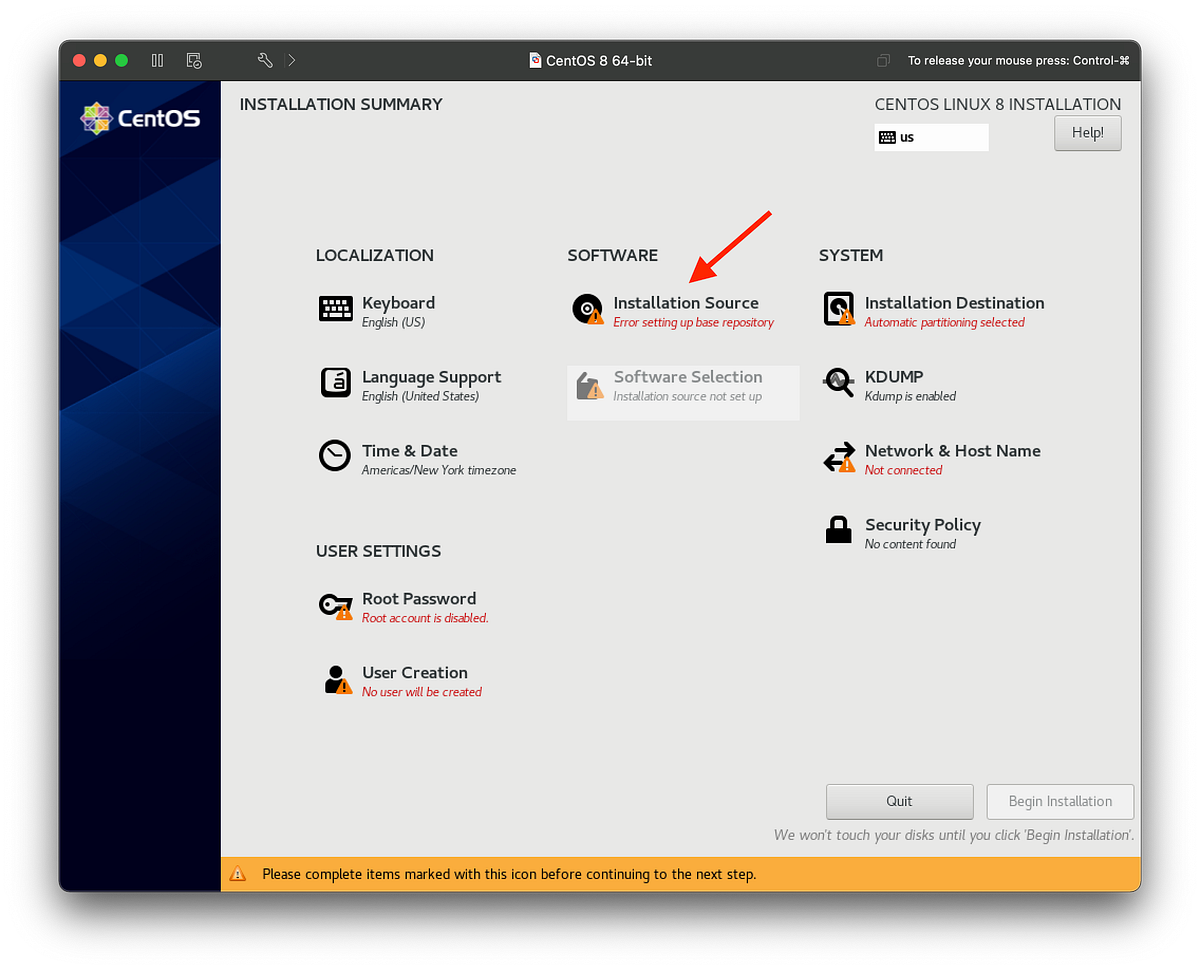Open the Language Support icon
The height and width of the screenshot is (970, 1200).
point(335,382)
